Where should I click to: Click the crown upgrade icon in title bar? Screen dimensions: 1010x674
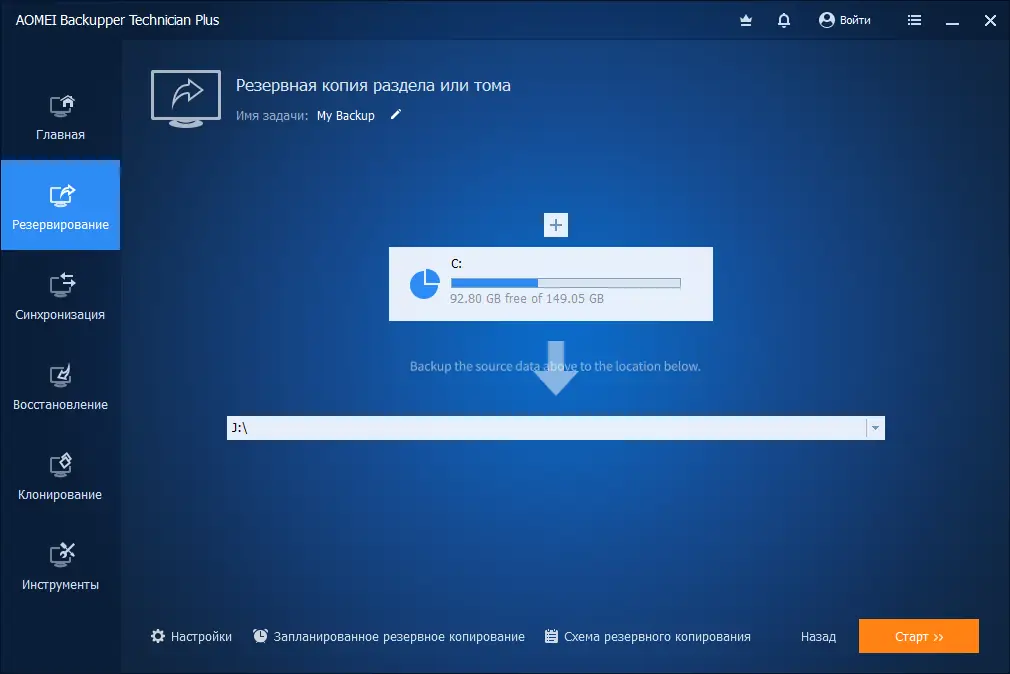click(x=746, y=21)
